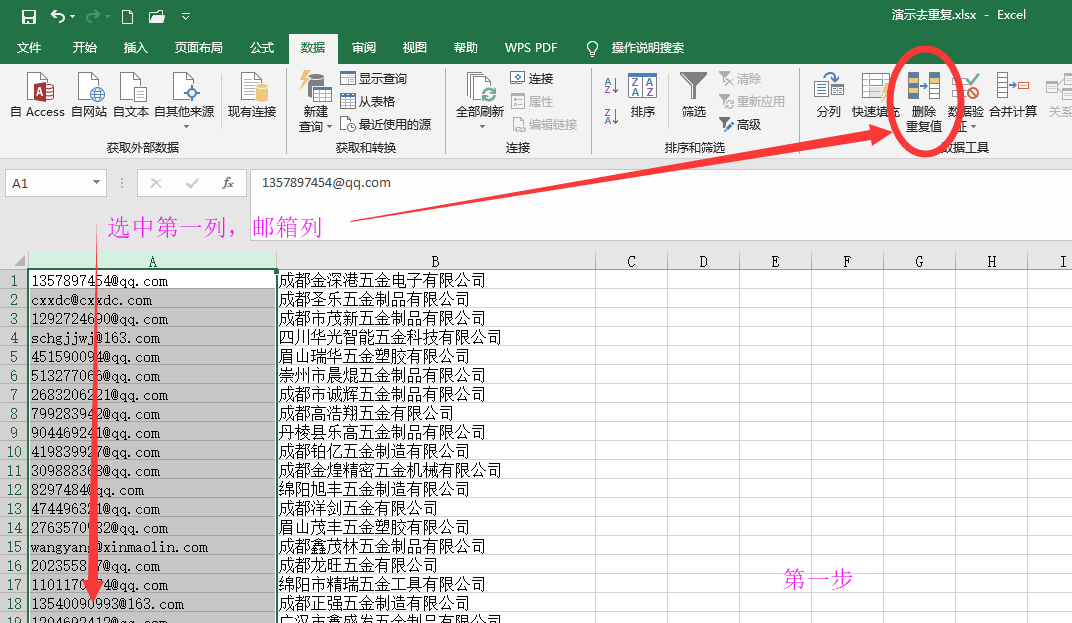The height and width of the screenshot is (623, 1072).
Task: Click the Save icon in quick access toolbar
Action: click(29, 16)
